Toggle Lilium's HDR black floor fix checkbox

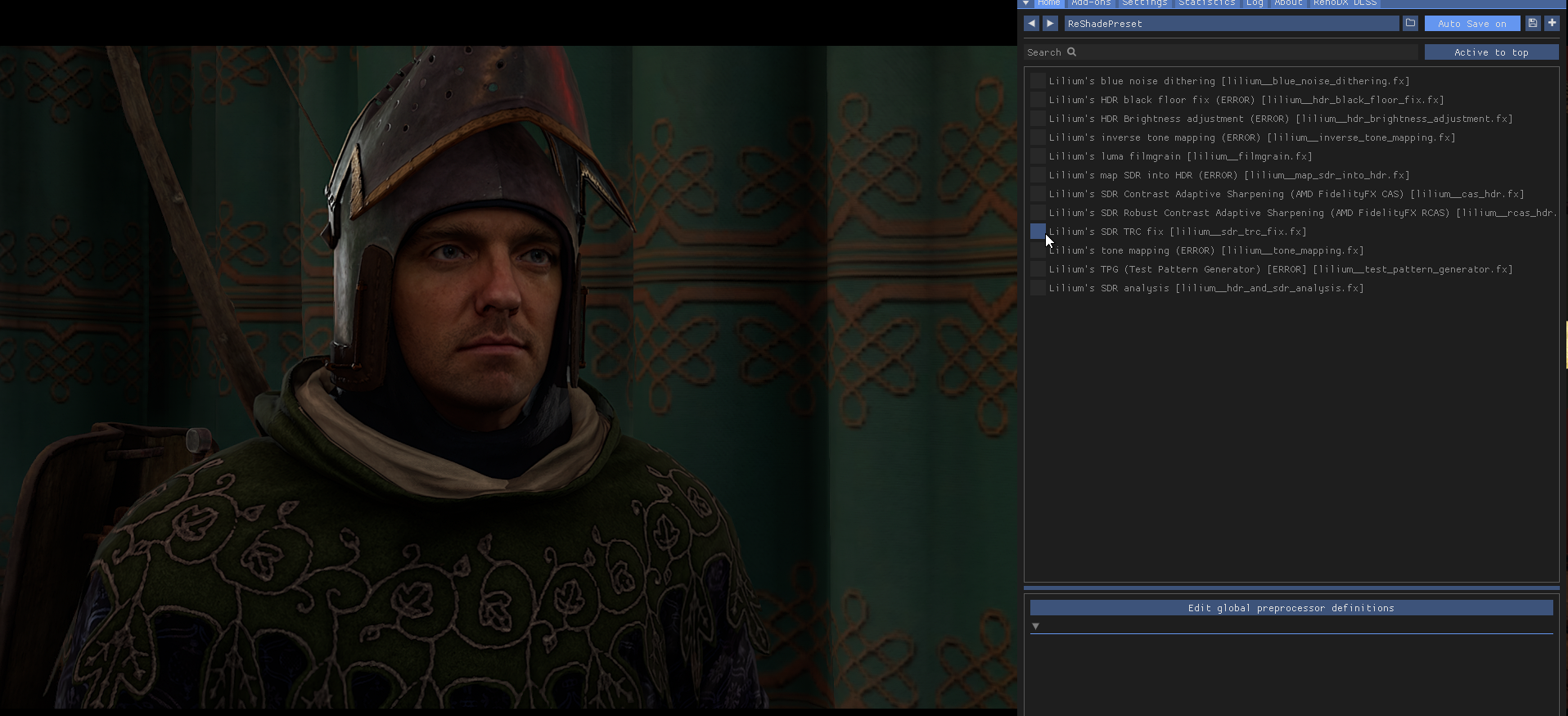(1038, 100)
